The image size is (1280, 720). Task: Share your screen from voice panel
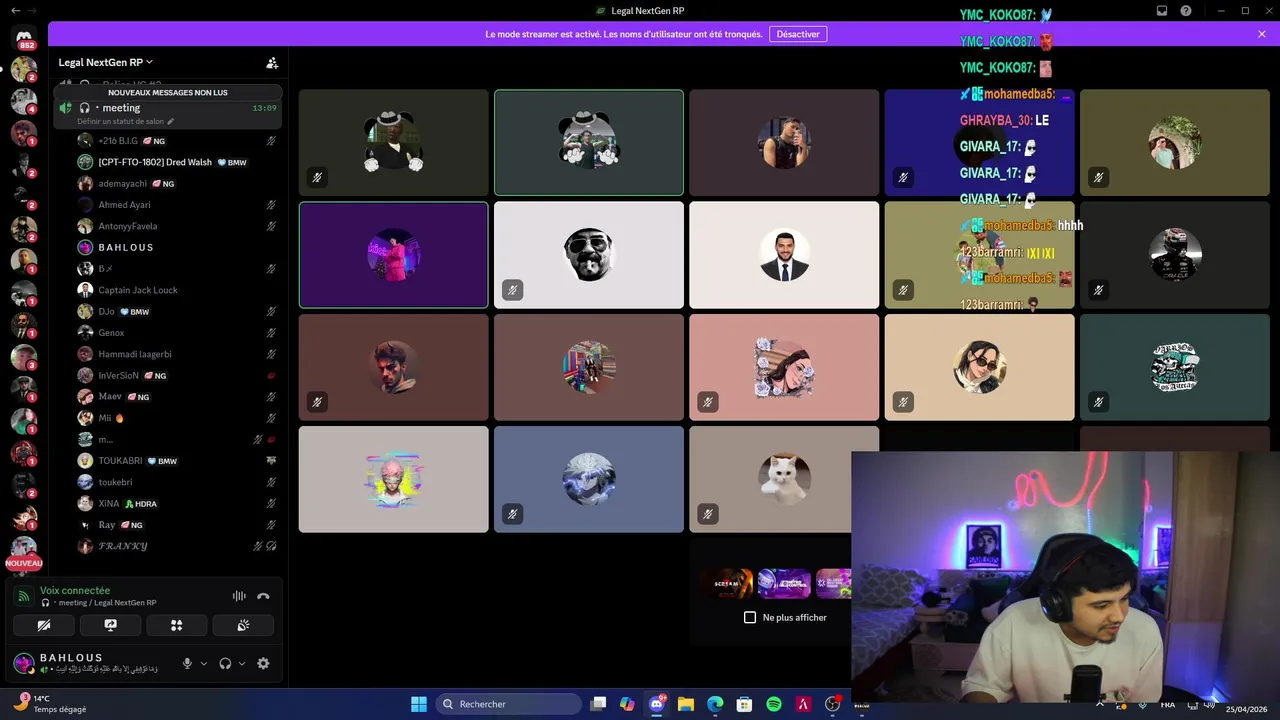110,625
